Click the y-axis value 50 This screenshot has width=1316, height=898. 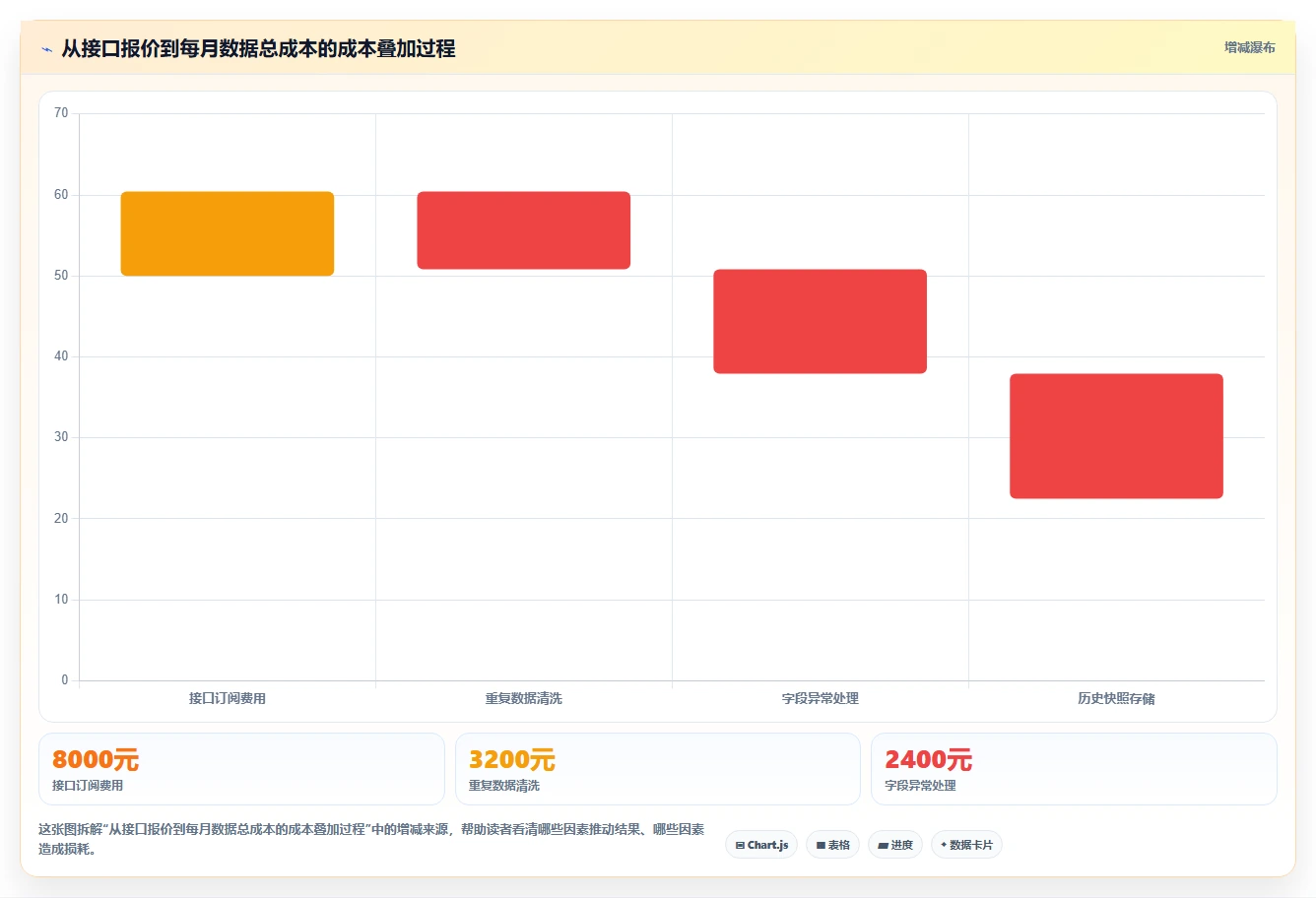pos(61,276)
